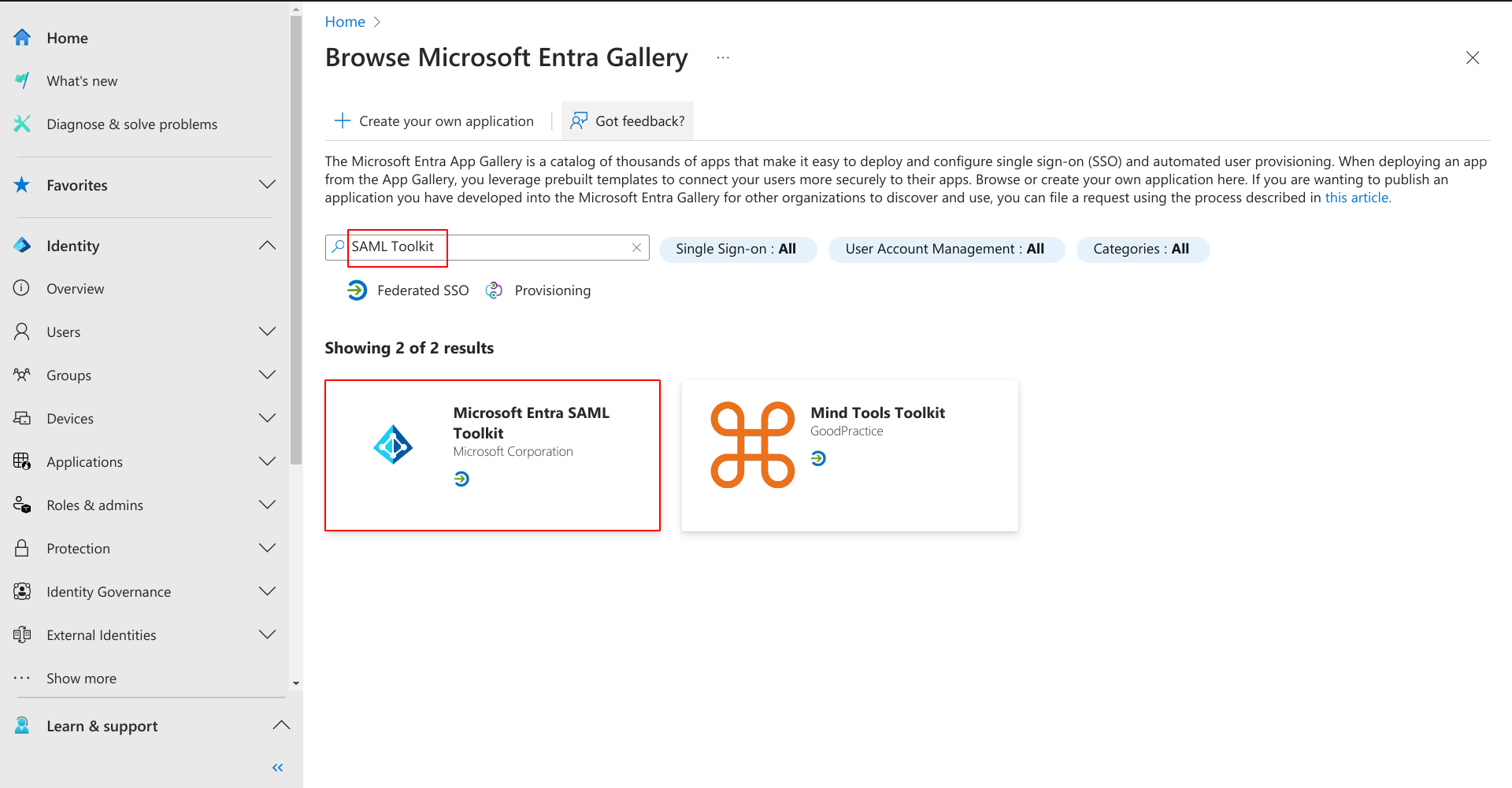Click the Favorites star icon
1512x788 pixels.
tap(22, 185)
